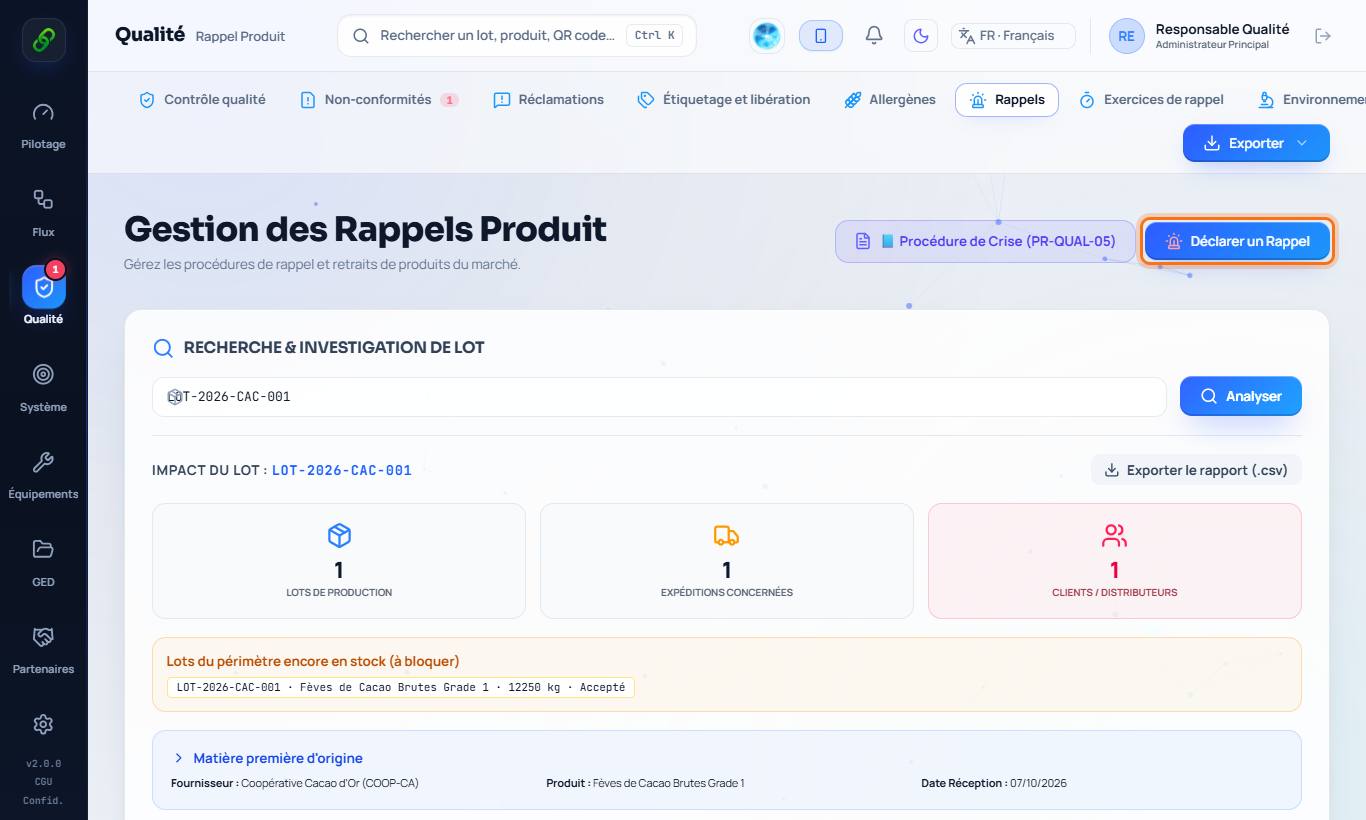The height and width of the screenshot is (820, 1366).
Task: Click the Déclarer un Rappel button
Action: (1237, 241)
